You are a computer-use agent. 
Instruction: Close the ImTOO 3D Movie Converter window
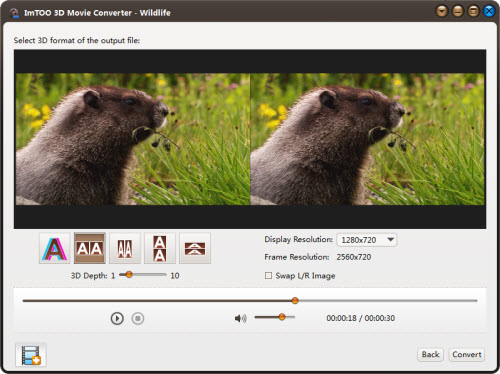489,12
